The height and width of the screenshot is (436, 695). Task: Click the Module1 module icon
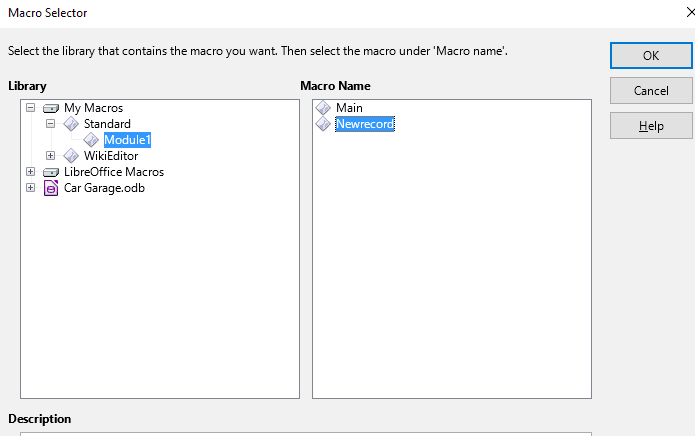pos(91,140)
